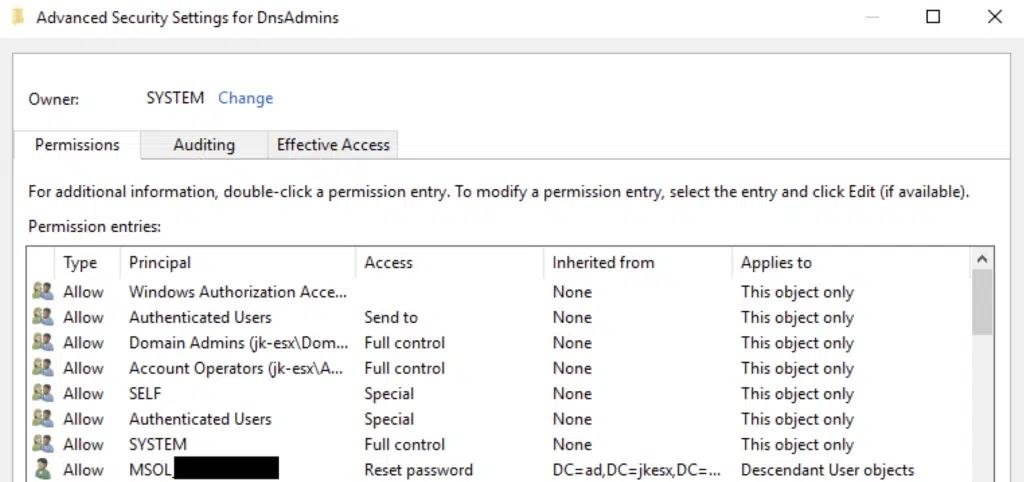Click the permission list scrollbar thumb

(983, 300)
